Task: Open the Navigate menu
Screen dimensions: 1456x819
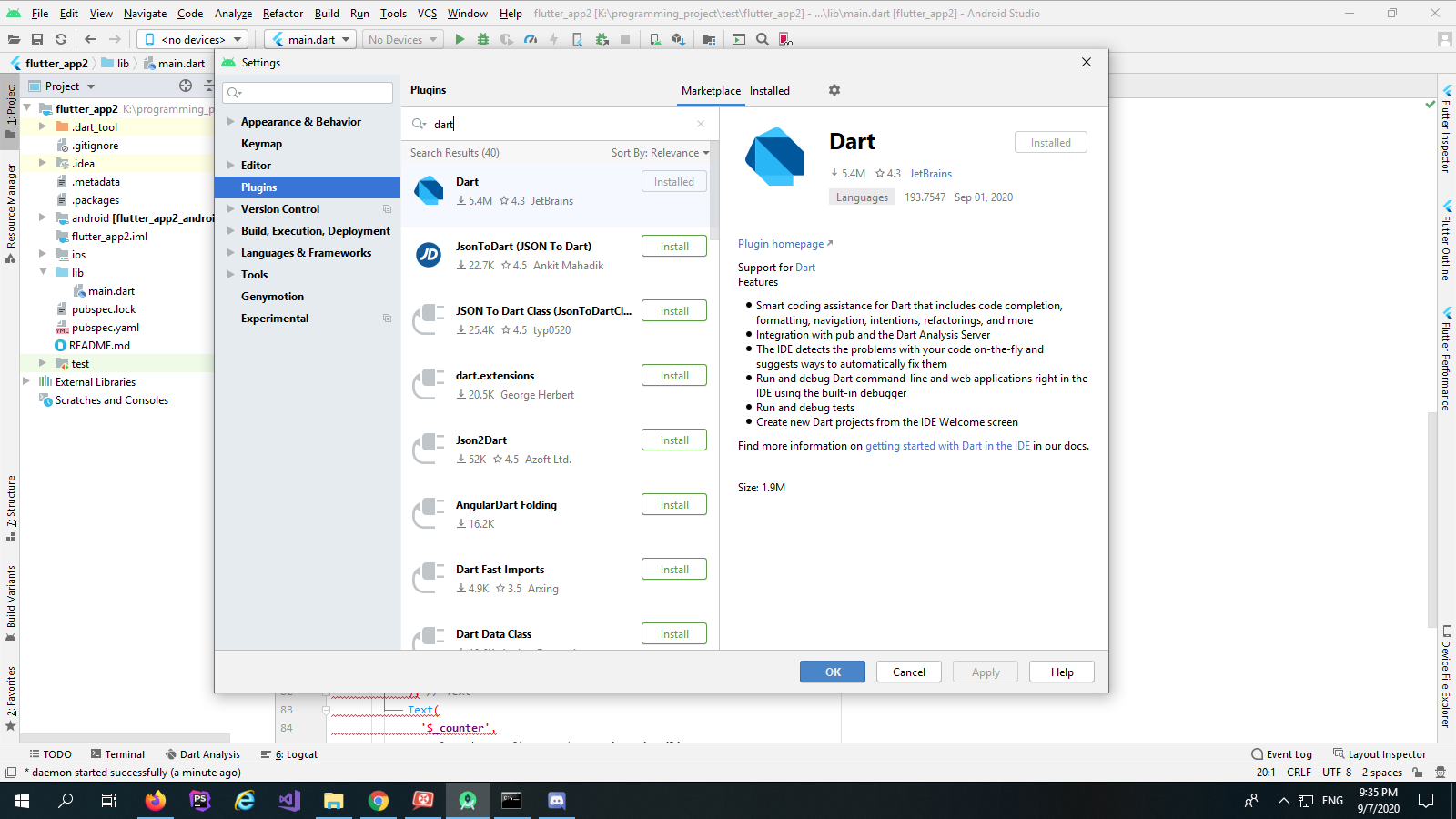Action: (x=145, y=14)
